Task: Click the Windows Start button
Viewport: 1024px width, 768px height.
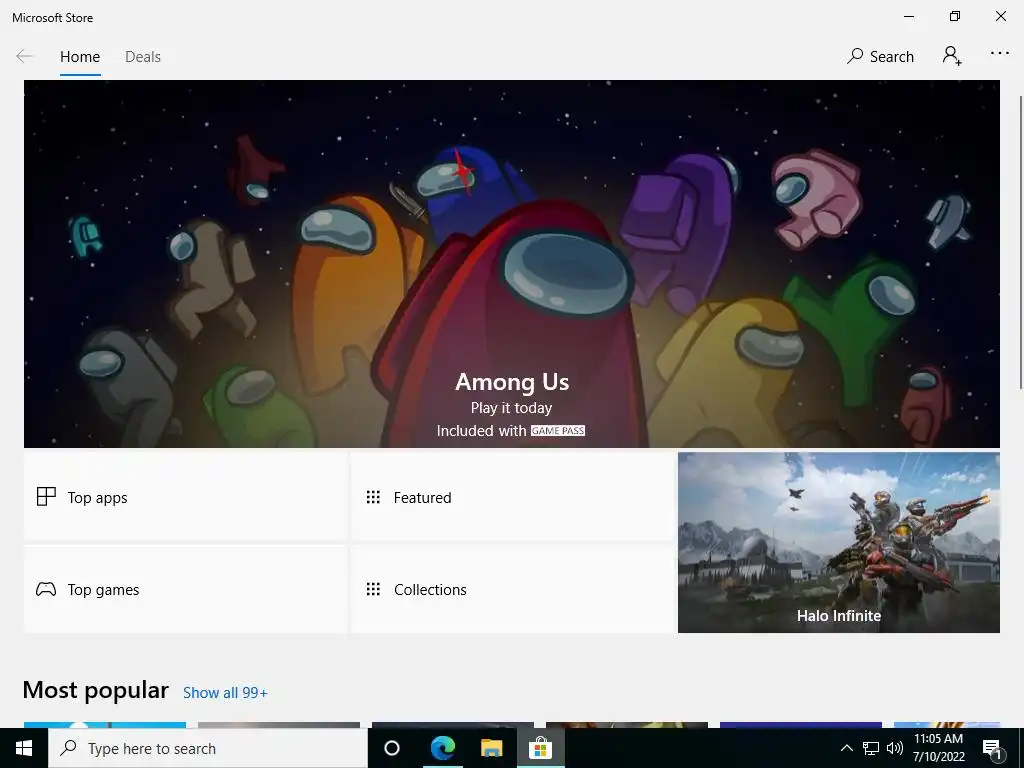Action: point(24,748)
